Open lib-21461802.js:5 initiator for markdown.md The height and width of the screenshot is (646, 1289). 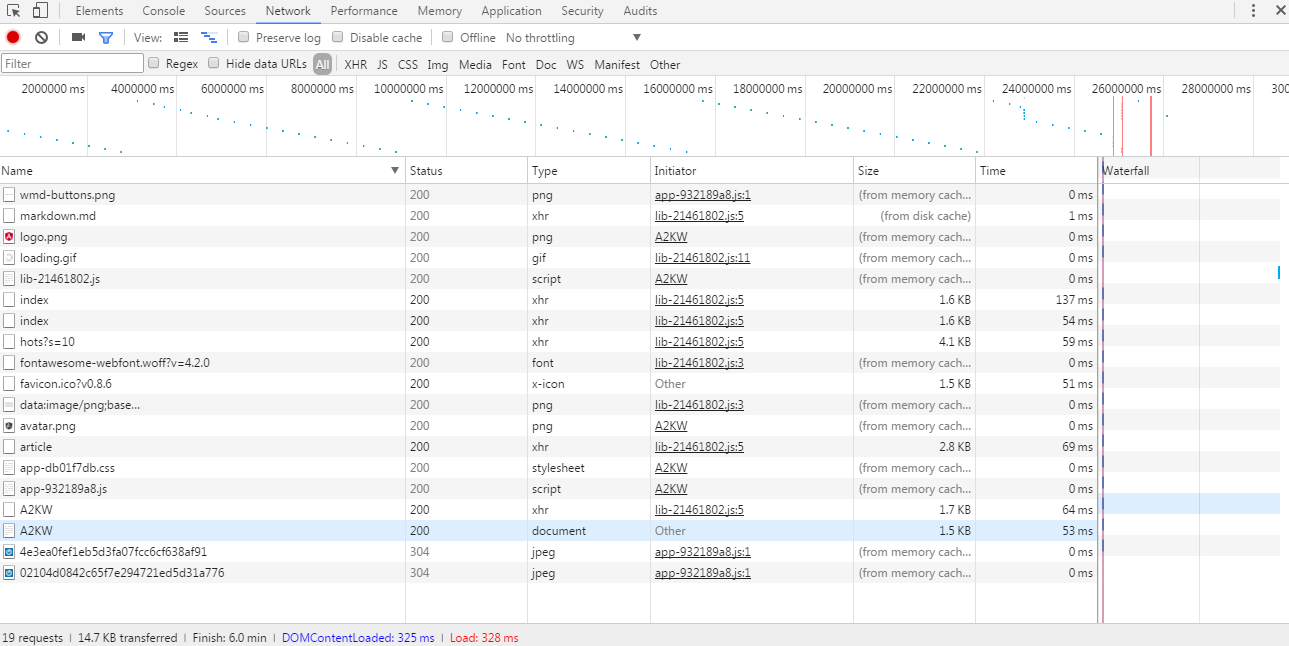pos(699,216)
